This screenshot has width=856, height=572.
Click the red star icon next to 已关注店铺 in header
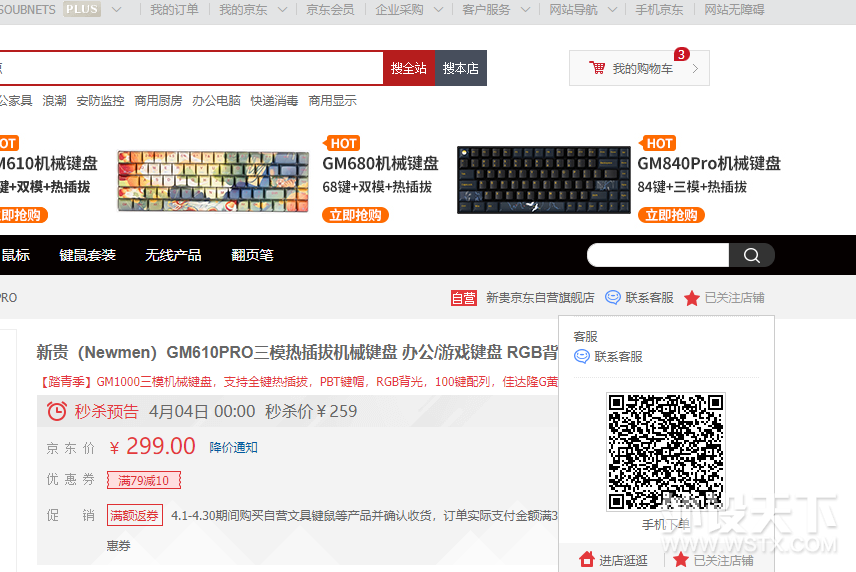point(692,298)
